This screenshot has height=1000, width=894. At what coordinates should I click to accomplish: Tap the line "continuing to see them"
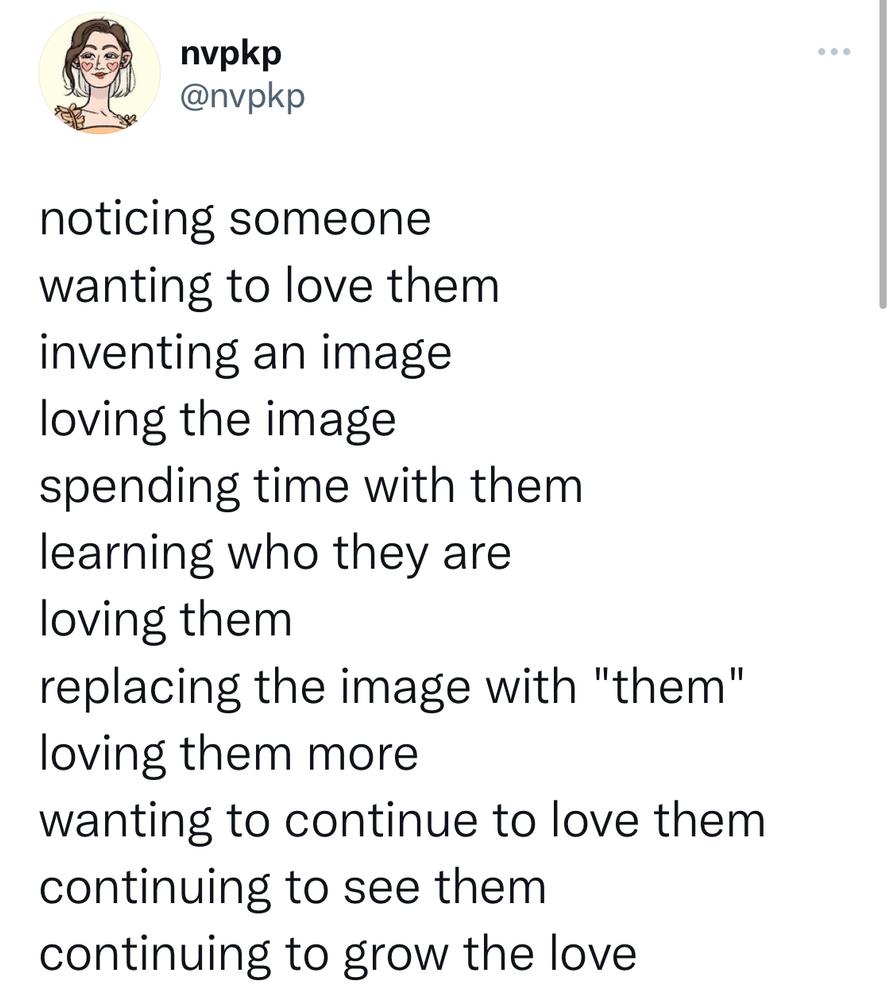[293, 887]
